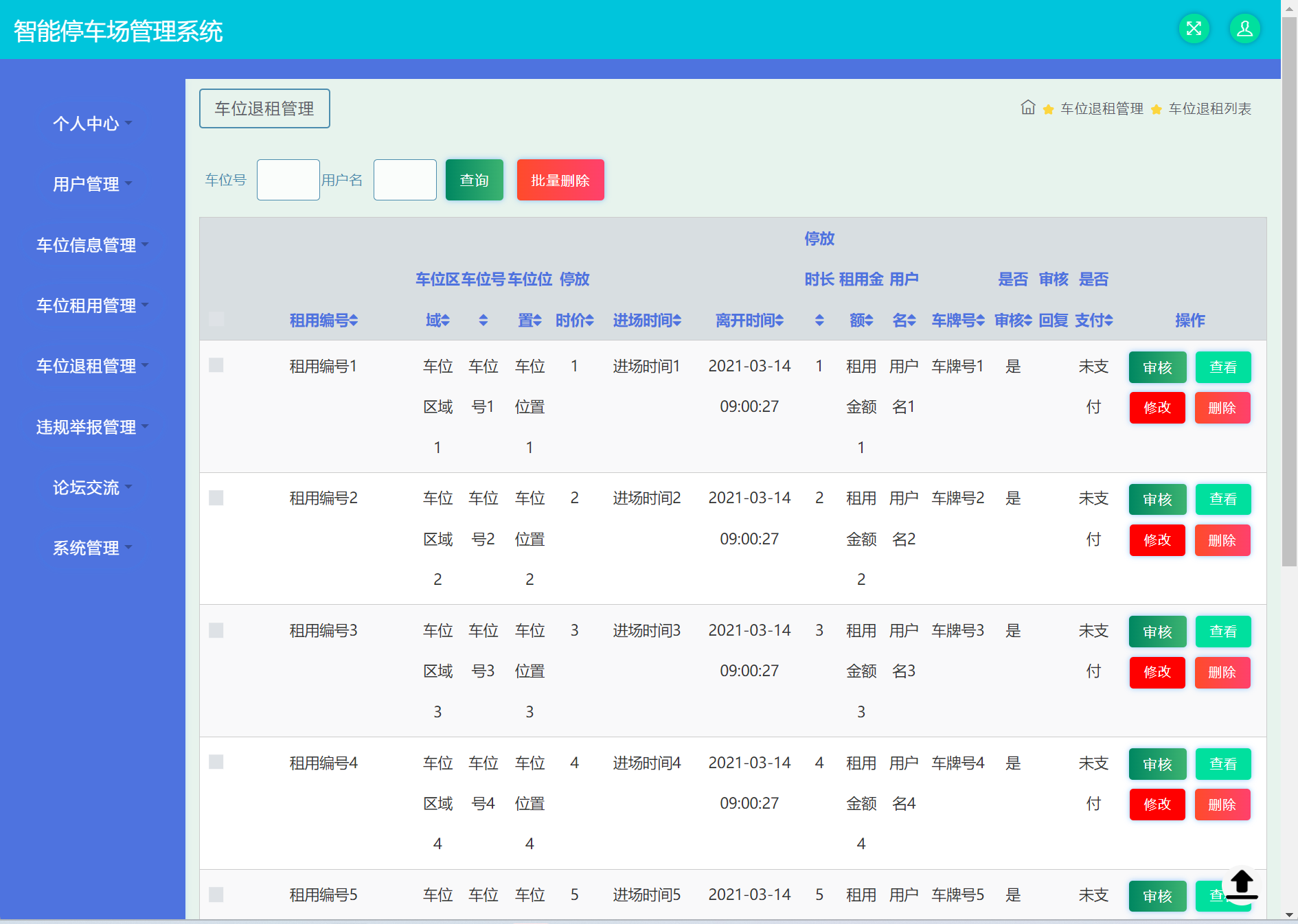Sort by 进场时间 column arrows
This screenshot has height=924, width=1298.
[676, 320]
